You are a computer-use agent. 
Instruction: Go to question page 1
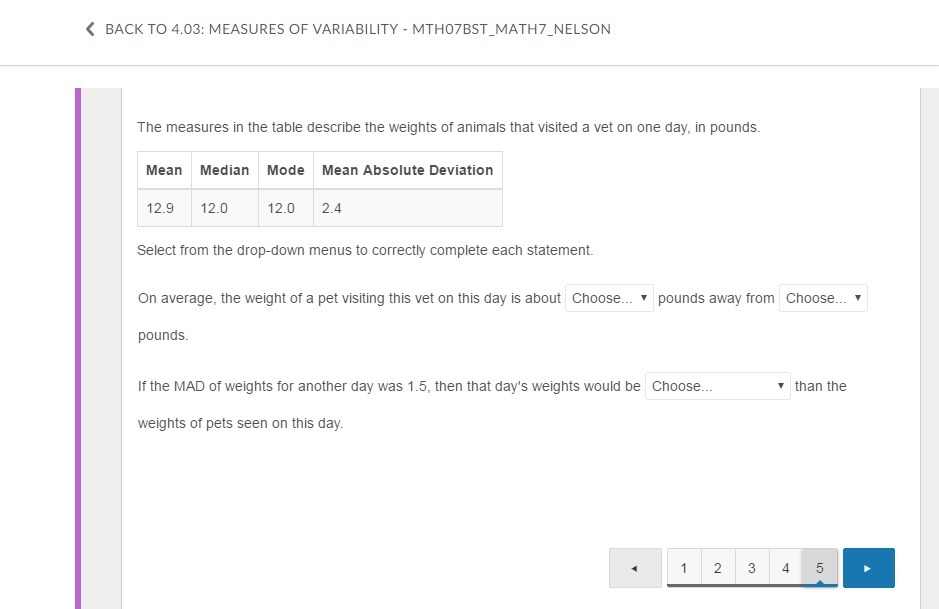684,568
